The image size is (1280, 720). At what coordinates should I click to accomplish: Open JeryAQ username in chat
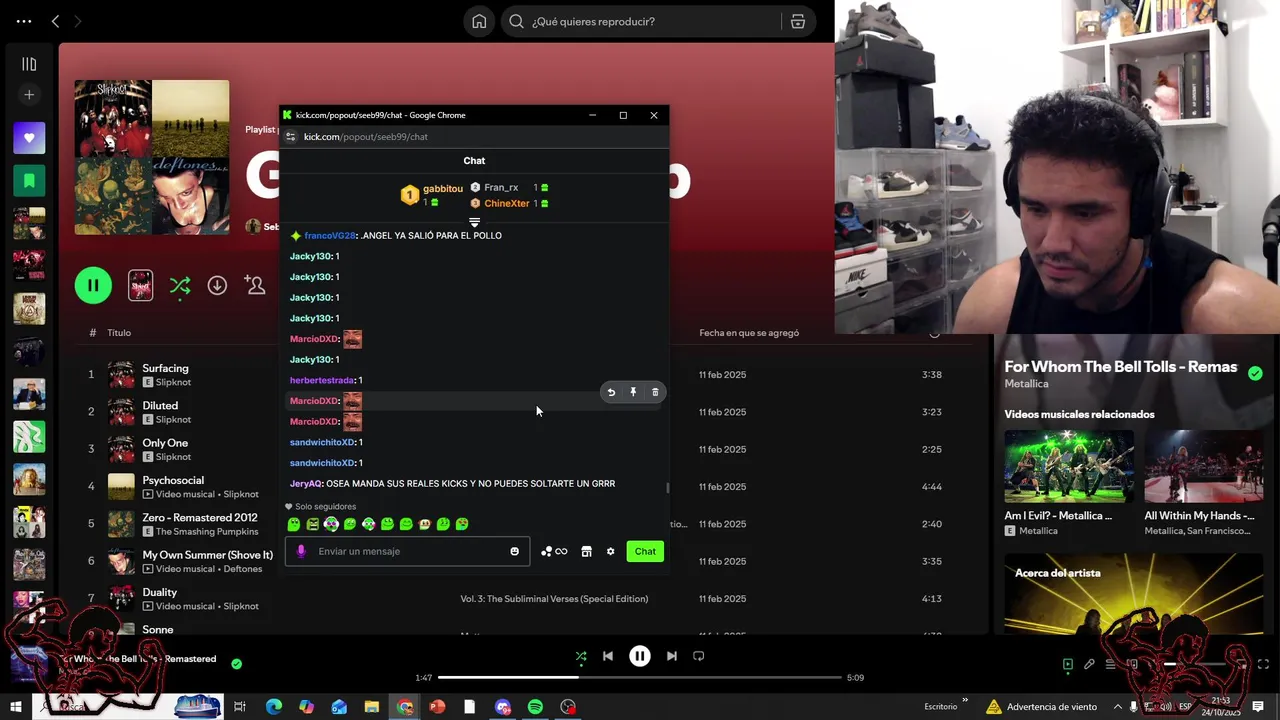(x=306, y=484)
